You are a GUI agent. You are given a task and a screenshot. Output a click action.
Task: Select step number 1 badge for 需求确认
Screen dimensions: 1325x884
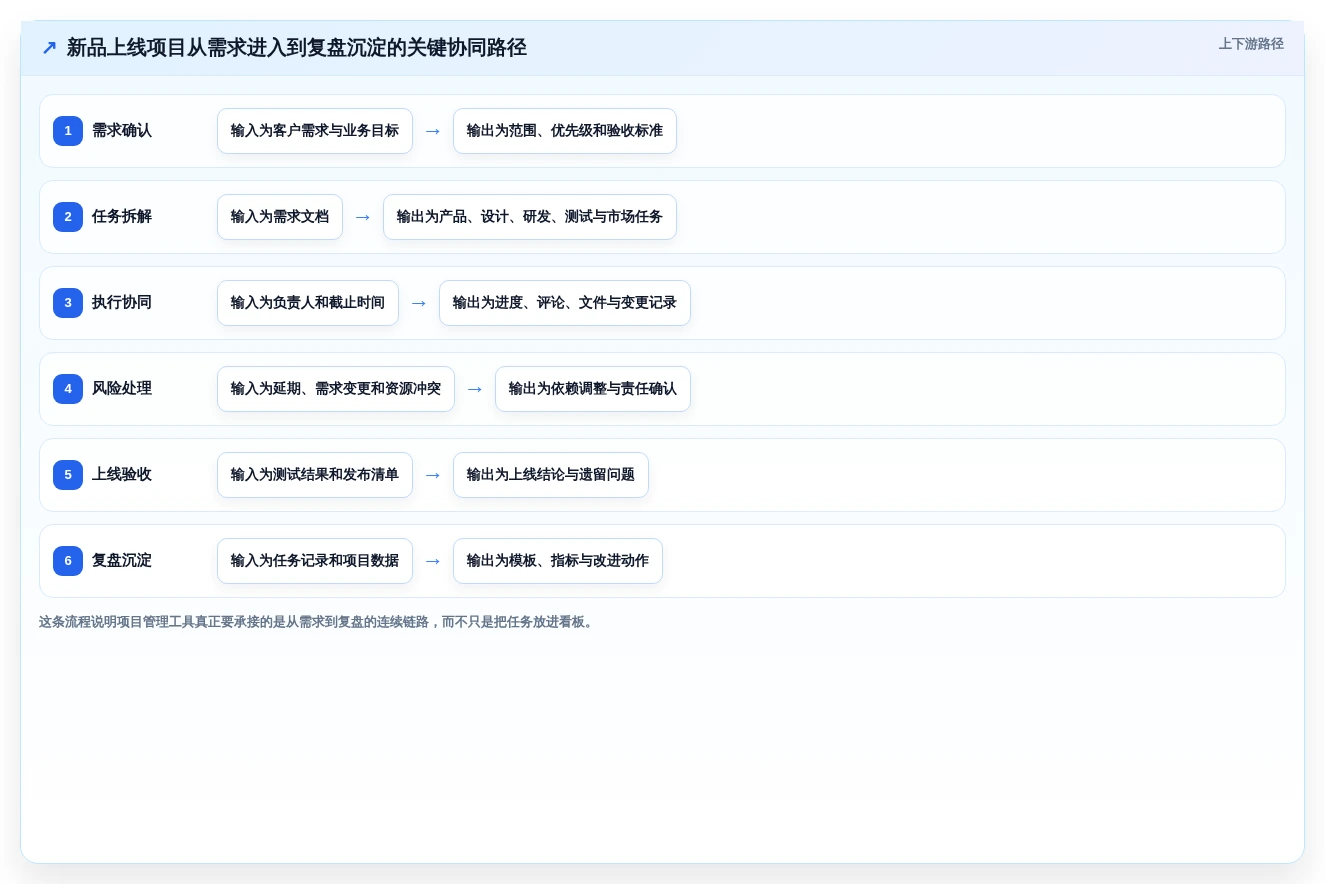[x=68, y=131]
